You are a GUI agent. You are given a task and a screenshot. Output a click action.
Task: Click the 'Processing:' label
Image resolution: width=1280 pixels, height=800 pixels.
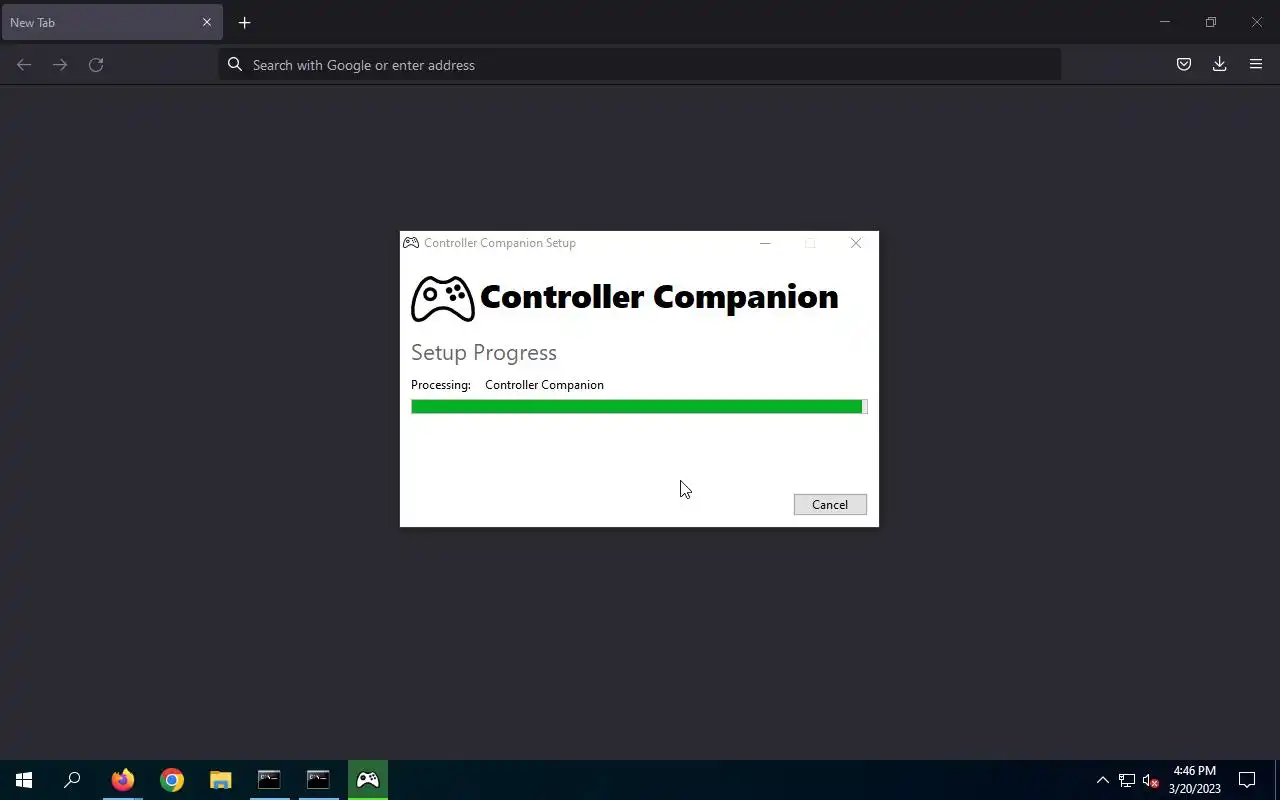coord(441,385)
